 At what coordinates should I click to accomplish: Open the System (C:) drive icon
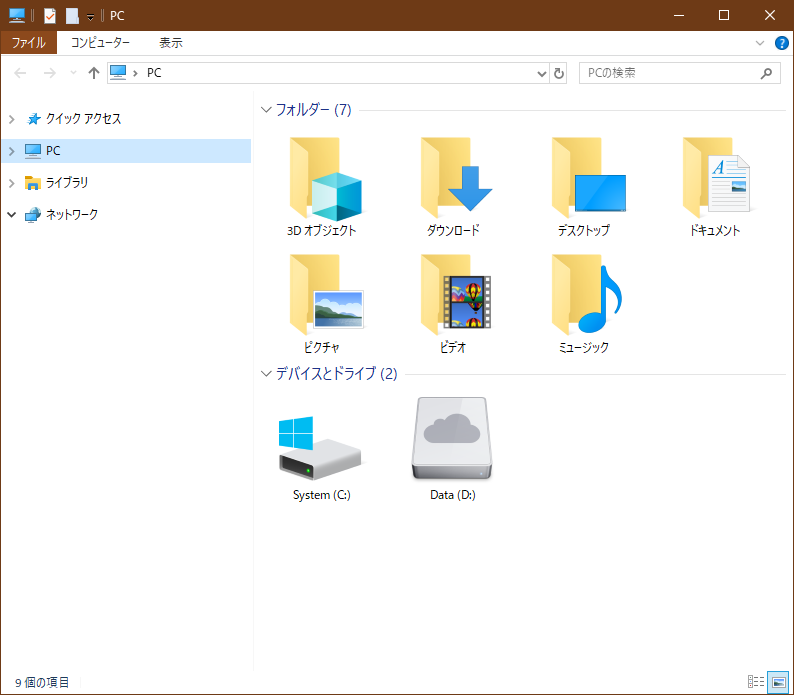pos(321,449)
